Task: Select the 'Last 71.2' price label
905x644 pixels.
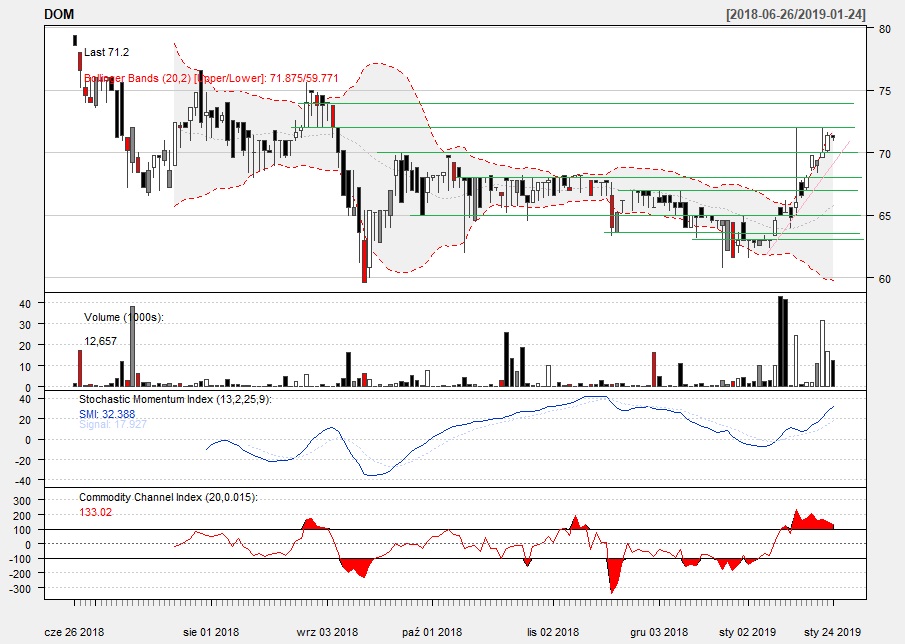Action: pyautogui.click(x=107, y=53)
